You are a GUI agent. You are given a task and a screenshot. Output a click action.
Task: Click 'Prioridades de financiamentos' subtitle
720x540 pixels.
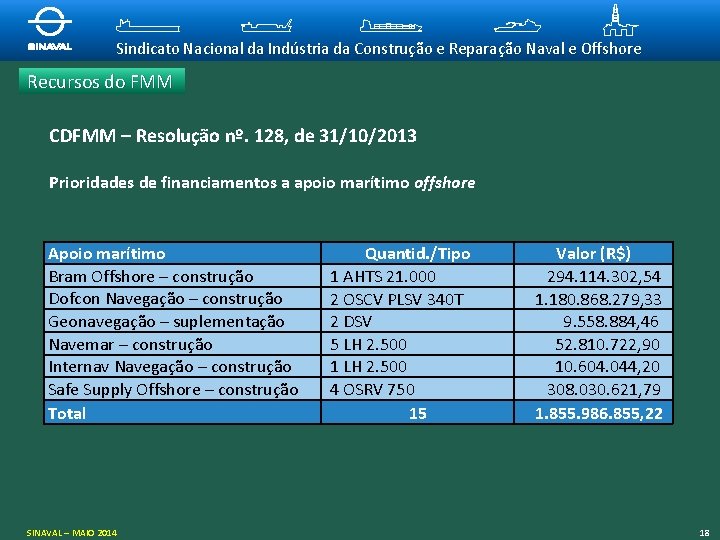point(262,183)
